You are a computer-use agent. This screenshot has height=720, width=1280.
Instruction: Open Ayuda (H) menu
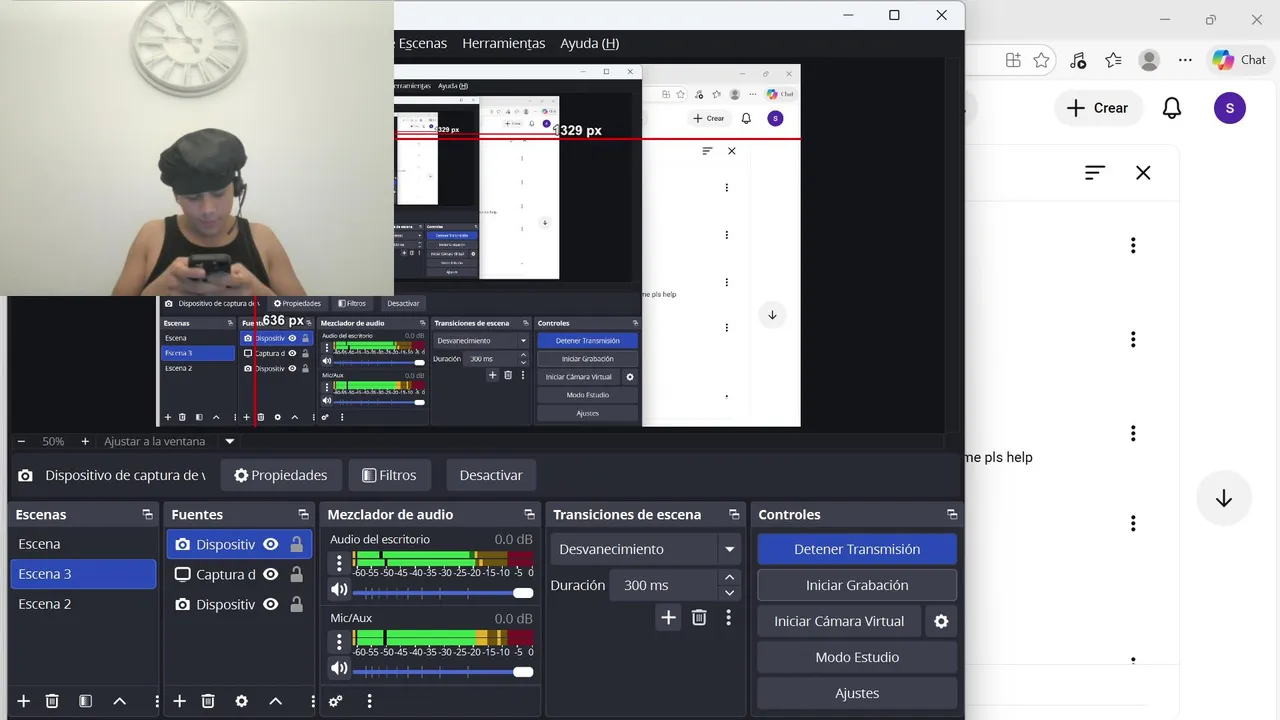pyautogui.click(x=590, y=43)
